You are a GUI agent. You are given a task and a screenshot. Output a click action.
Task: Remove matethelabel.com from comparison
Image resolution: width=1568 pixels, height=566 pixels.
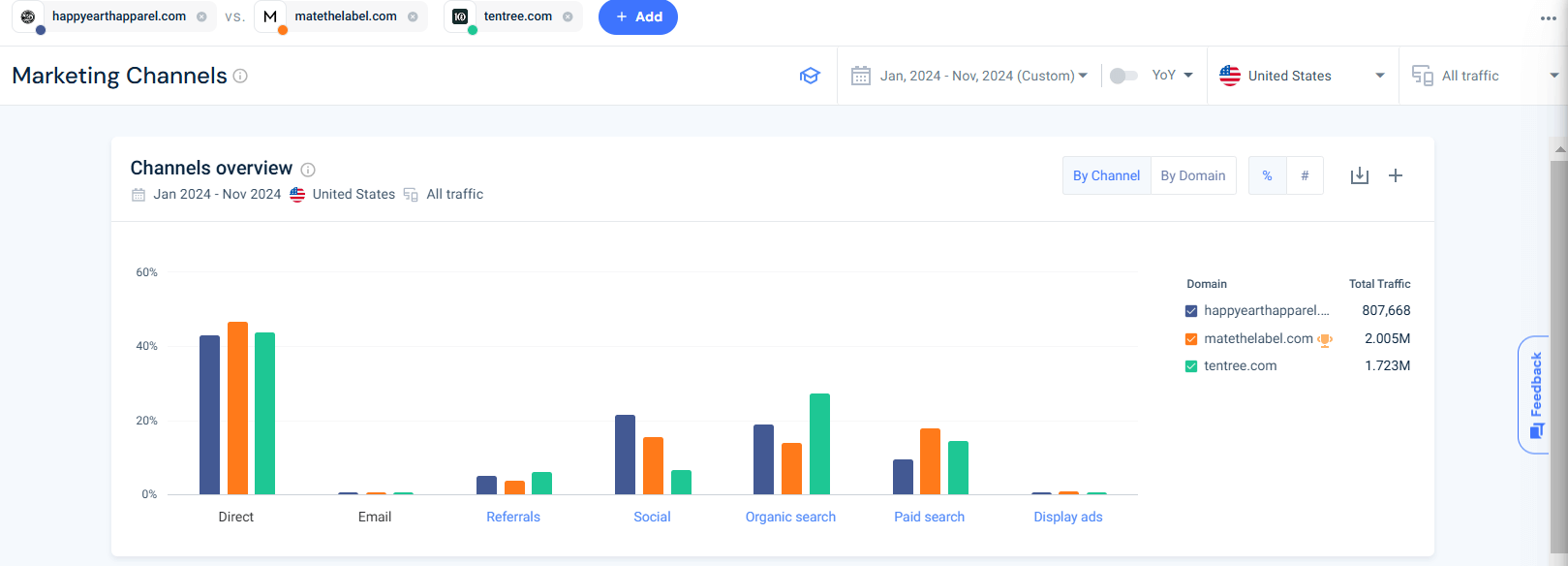click(413, 16)
